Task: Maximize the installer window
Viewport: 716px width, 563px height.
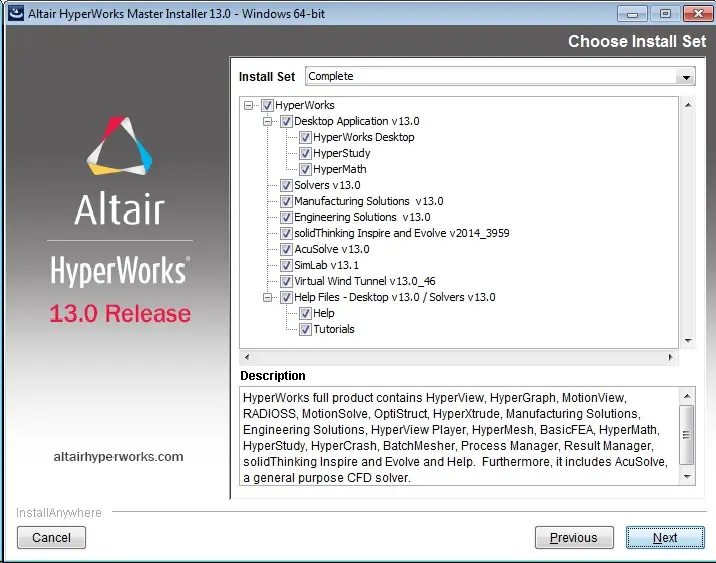Action: pos(665,14)
